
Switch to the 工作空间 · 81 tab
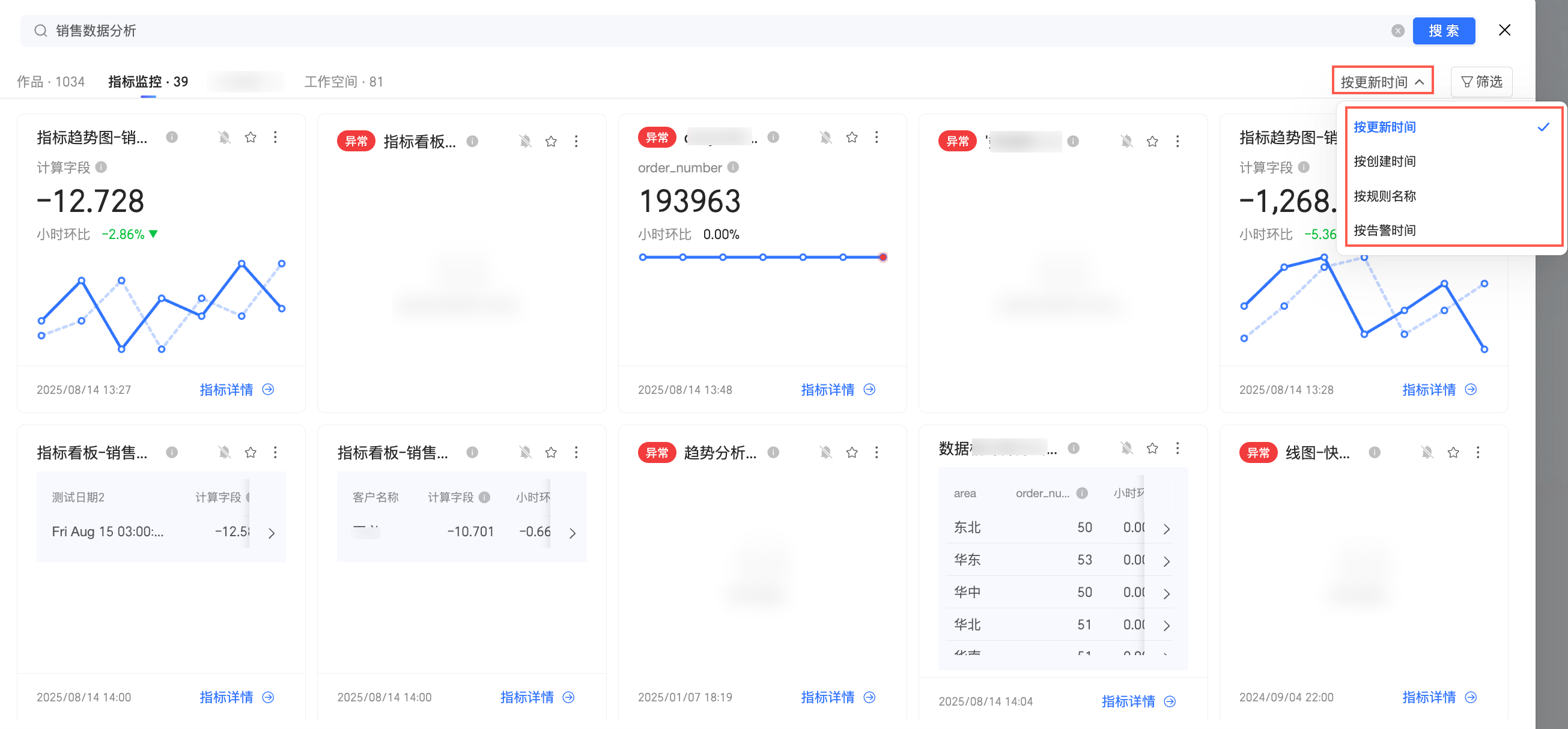[343, 82]
